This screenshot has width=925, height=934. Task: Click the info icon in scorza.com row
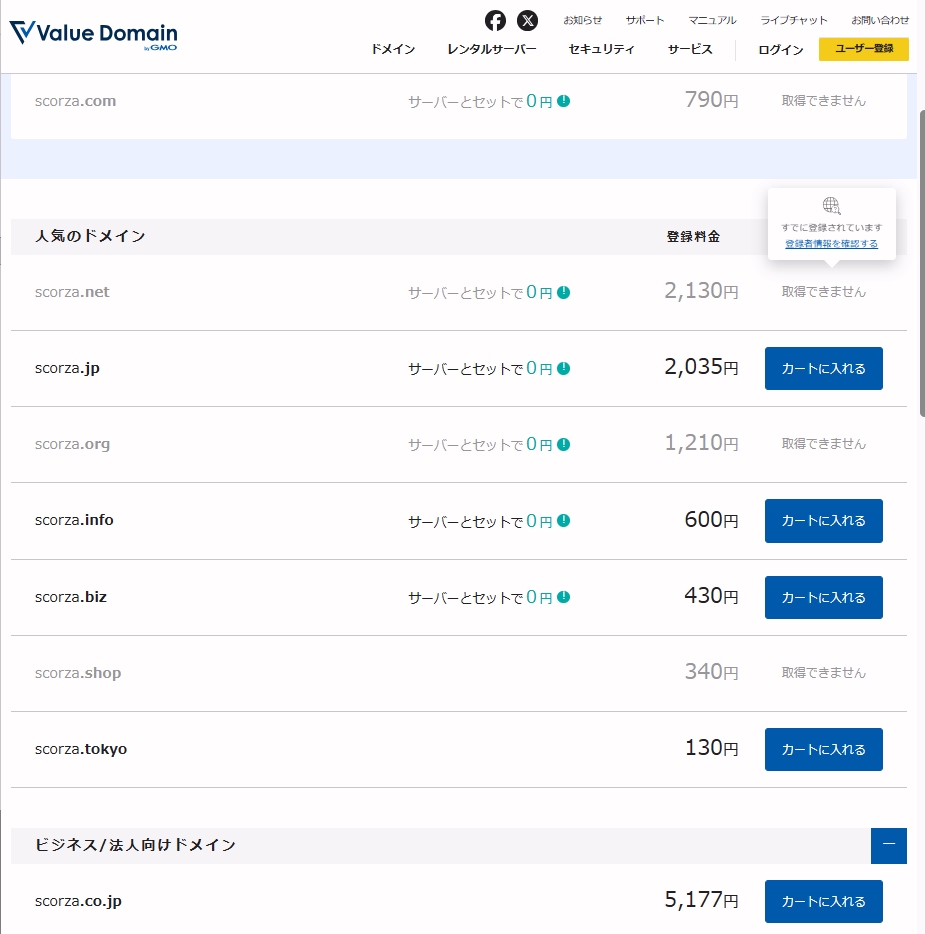point(563,101)
